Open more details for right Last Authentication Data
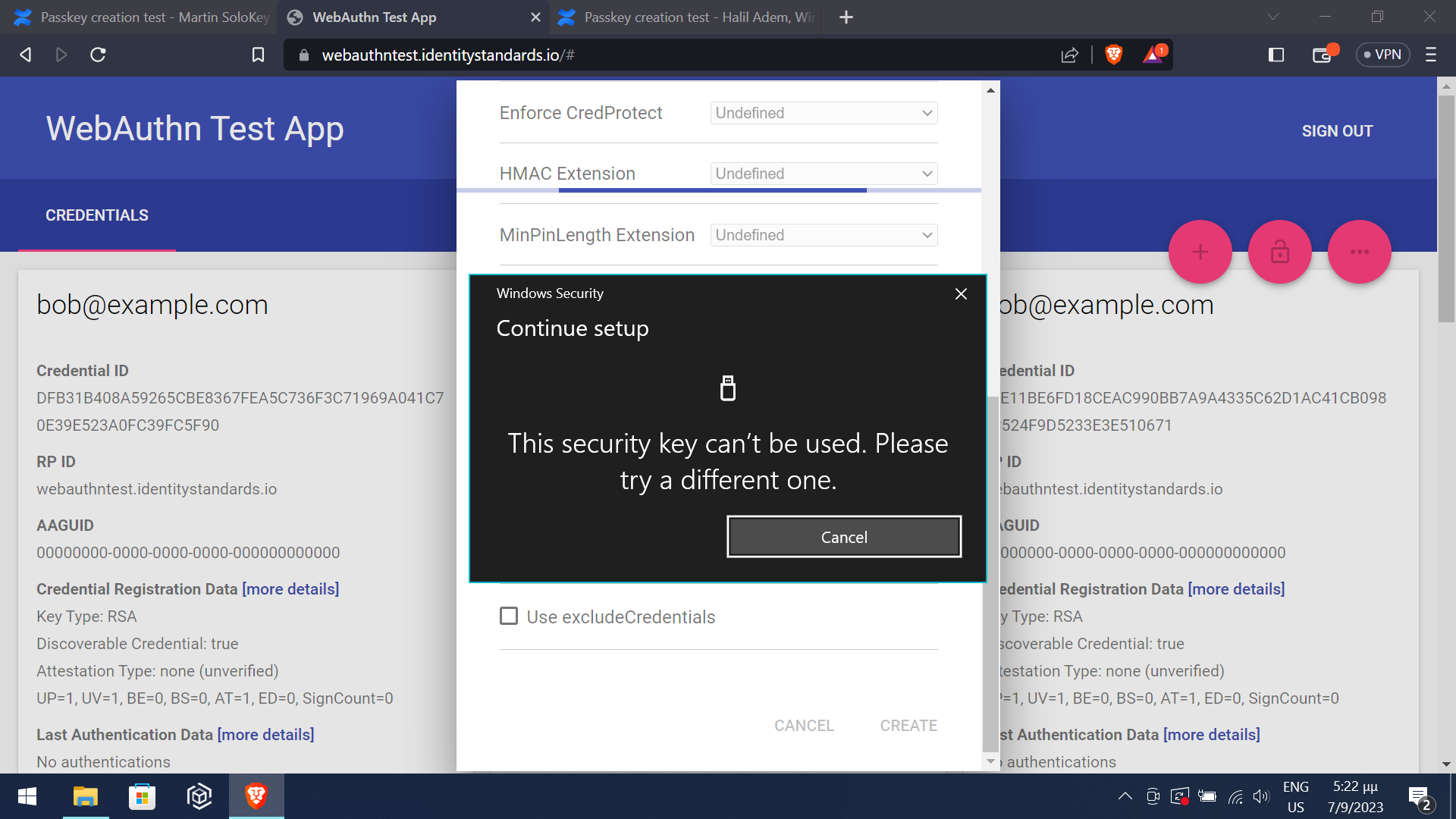The image size is (1456, 819). (x=1212, y=735)
